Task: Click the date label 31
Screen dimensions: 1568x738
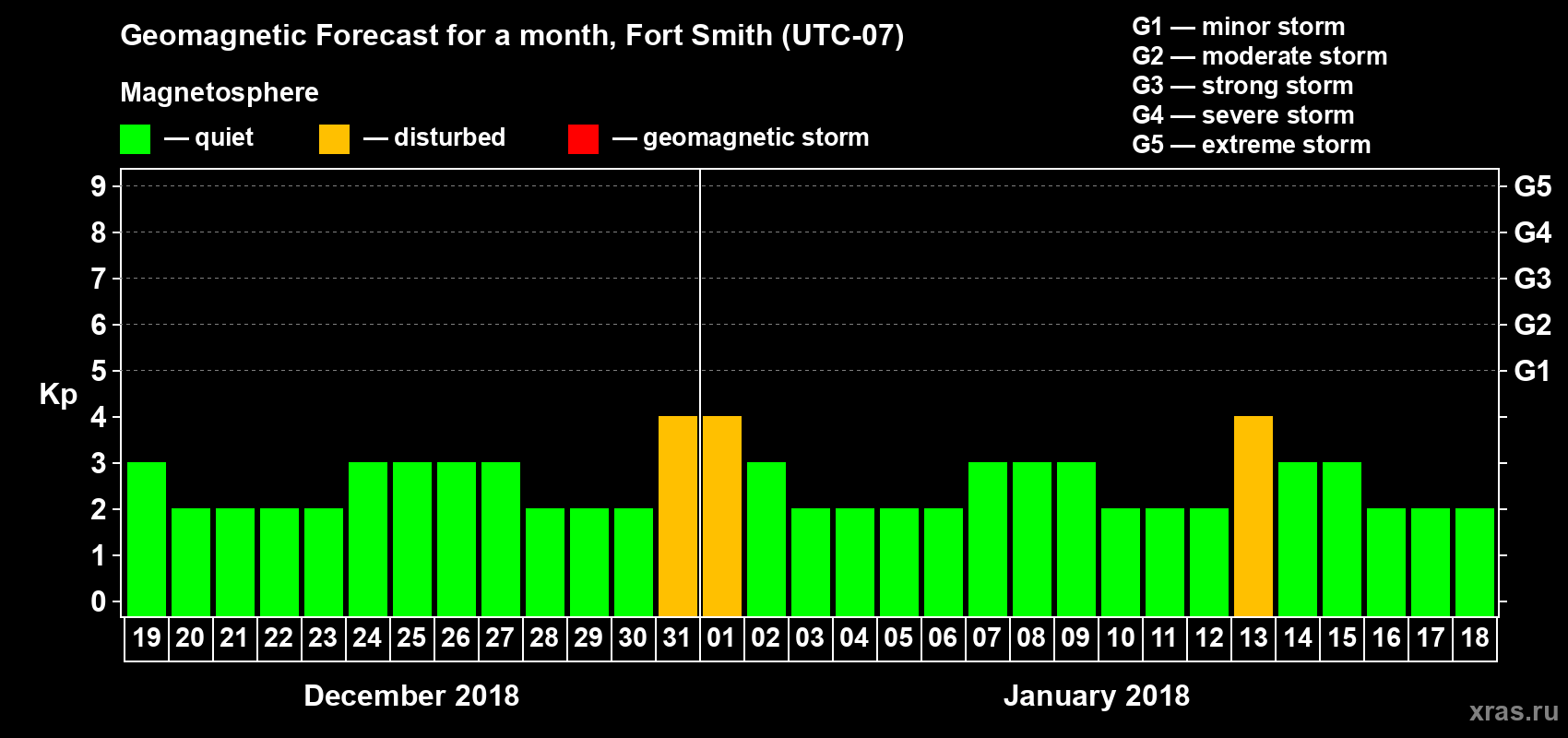Action: 677,637
